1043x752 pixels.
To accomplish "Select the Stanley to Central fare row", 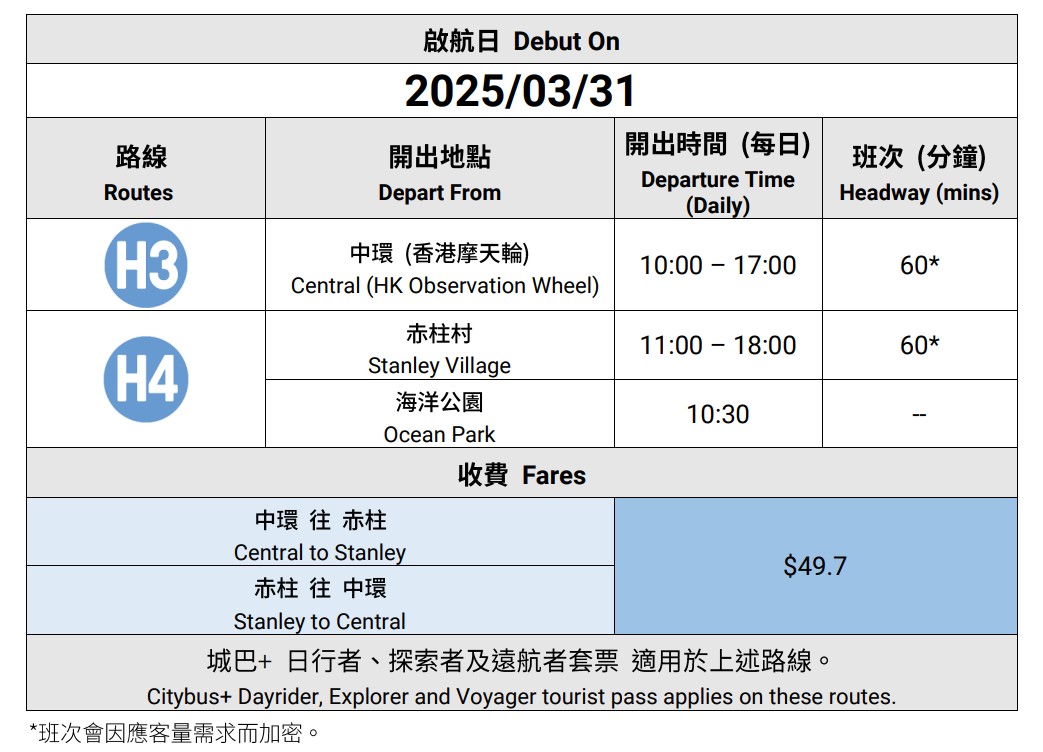I will point(320,603).
